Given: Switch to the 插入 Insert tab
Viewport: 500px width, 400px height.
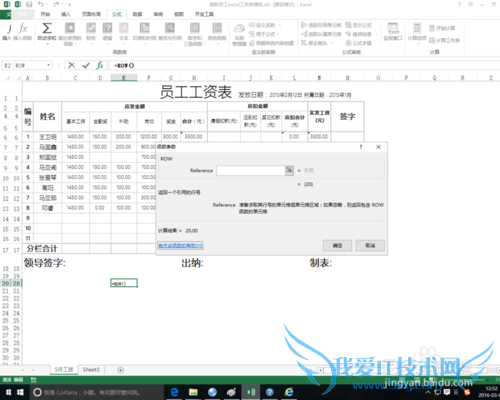Looking at the screenshot, I should click(x=66, y=14).
